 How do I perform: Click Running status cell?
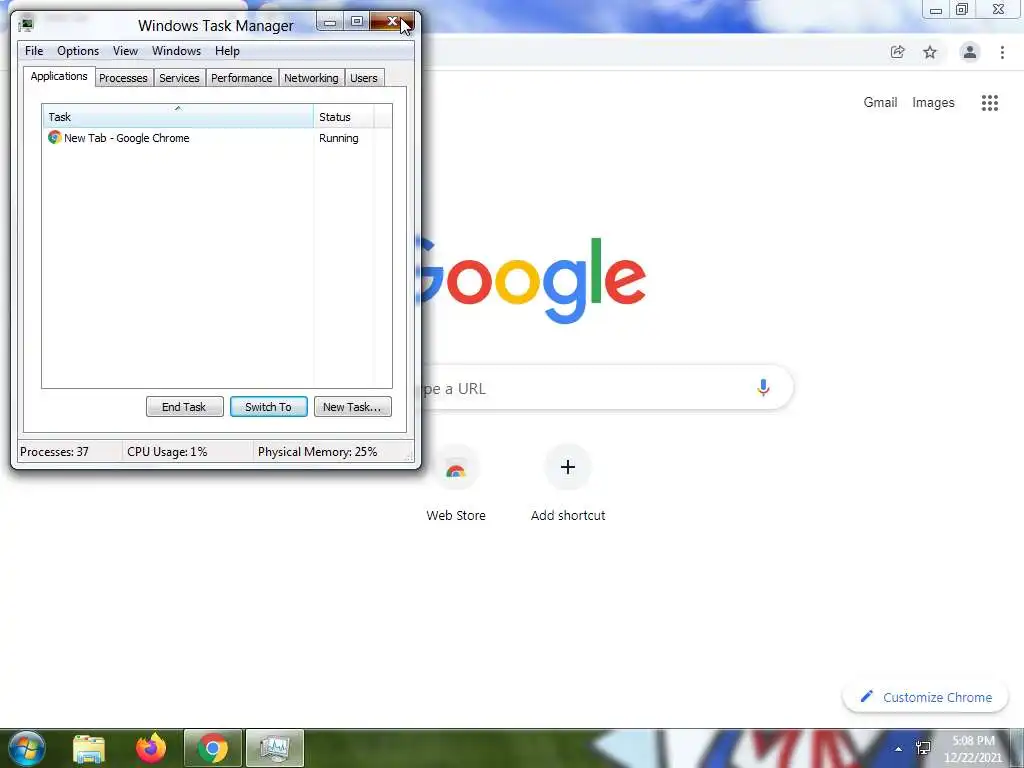point(338,138)
